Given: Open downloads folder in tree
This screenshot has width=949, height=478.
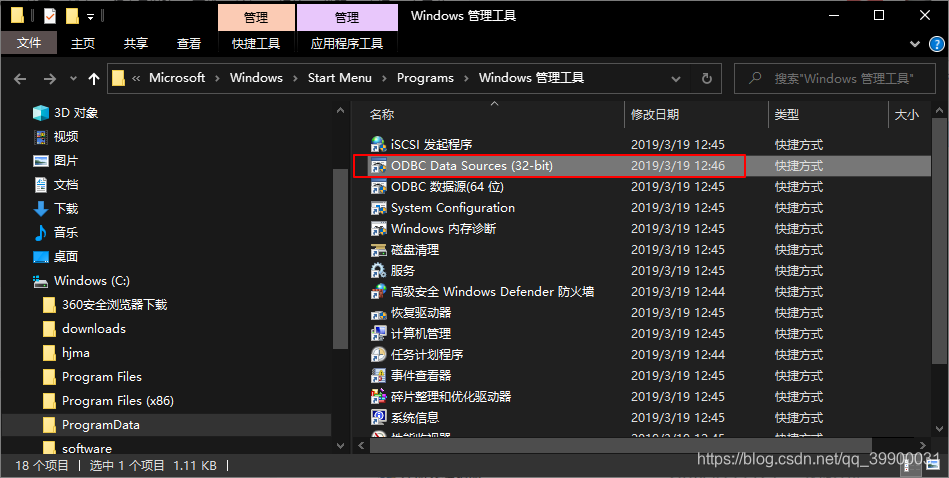Looking at the screenshot, I should (84, 329).
